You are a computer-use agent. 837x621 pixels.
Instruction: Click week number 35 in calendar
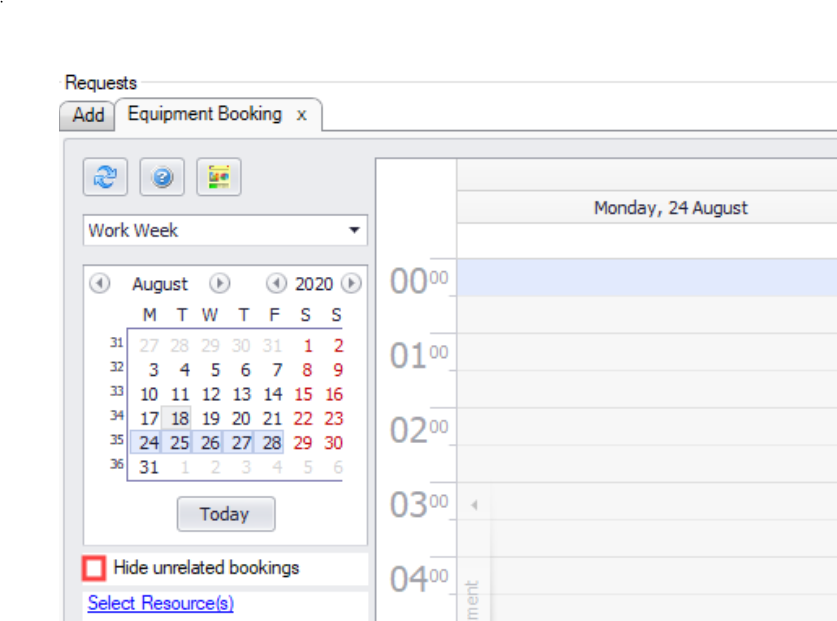click(116, 439)
